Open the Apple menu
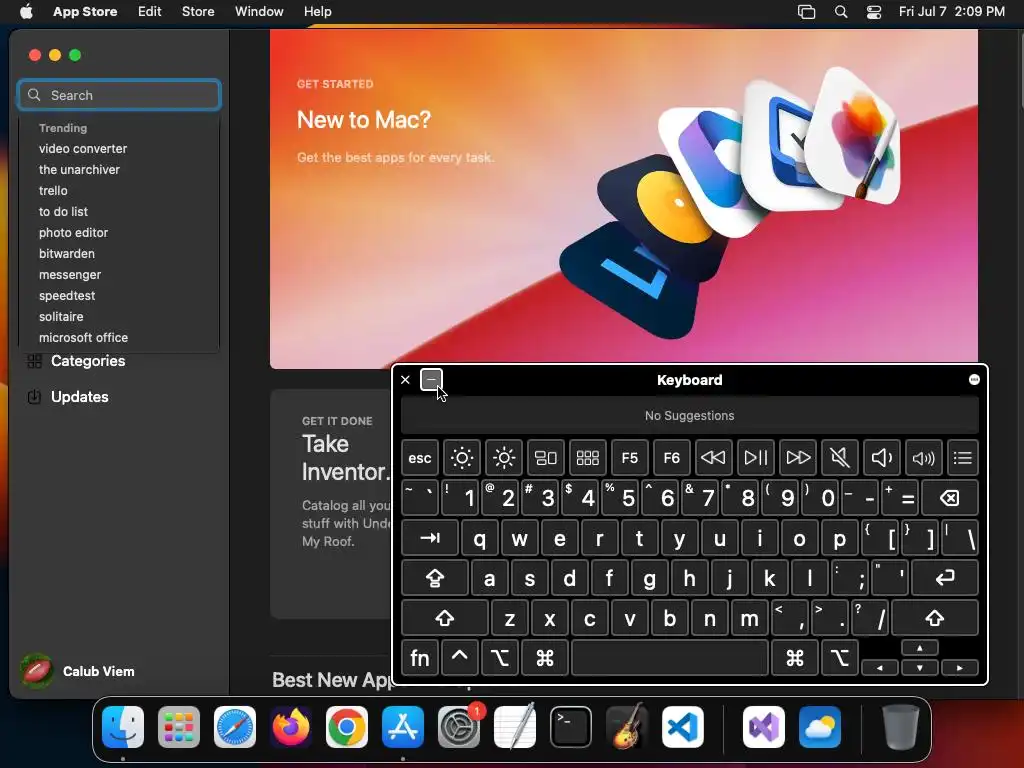This screenshot has width=1024, height=768. [26, 12]
